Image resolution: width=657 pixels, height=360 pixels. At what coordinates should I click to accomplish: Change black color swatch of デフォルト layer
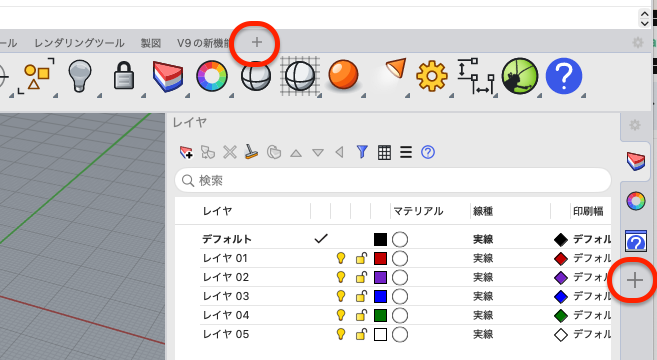[380, 239]
